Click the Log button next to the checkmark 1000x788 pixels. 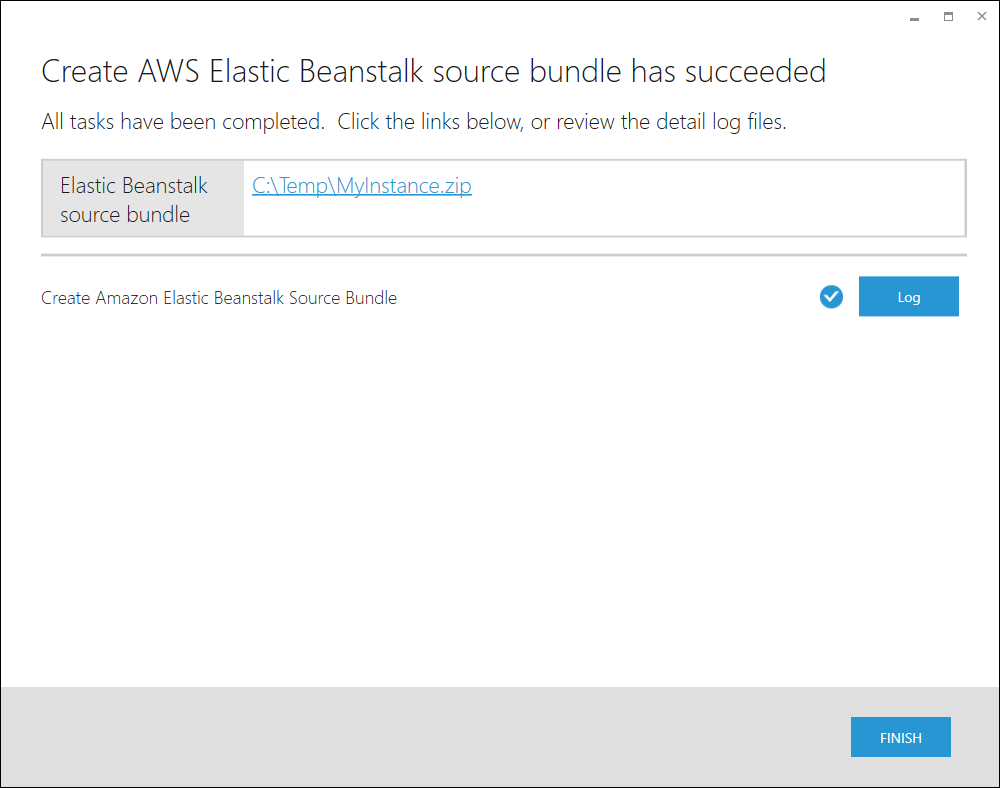[908, 296]
